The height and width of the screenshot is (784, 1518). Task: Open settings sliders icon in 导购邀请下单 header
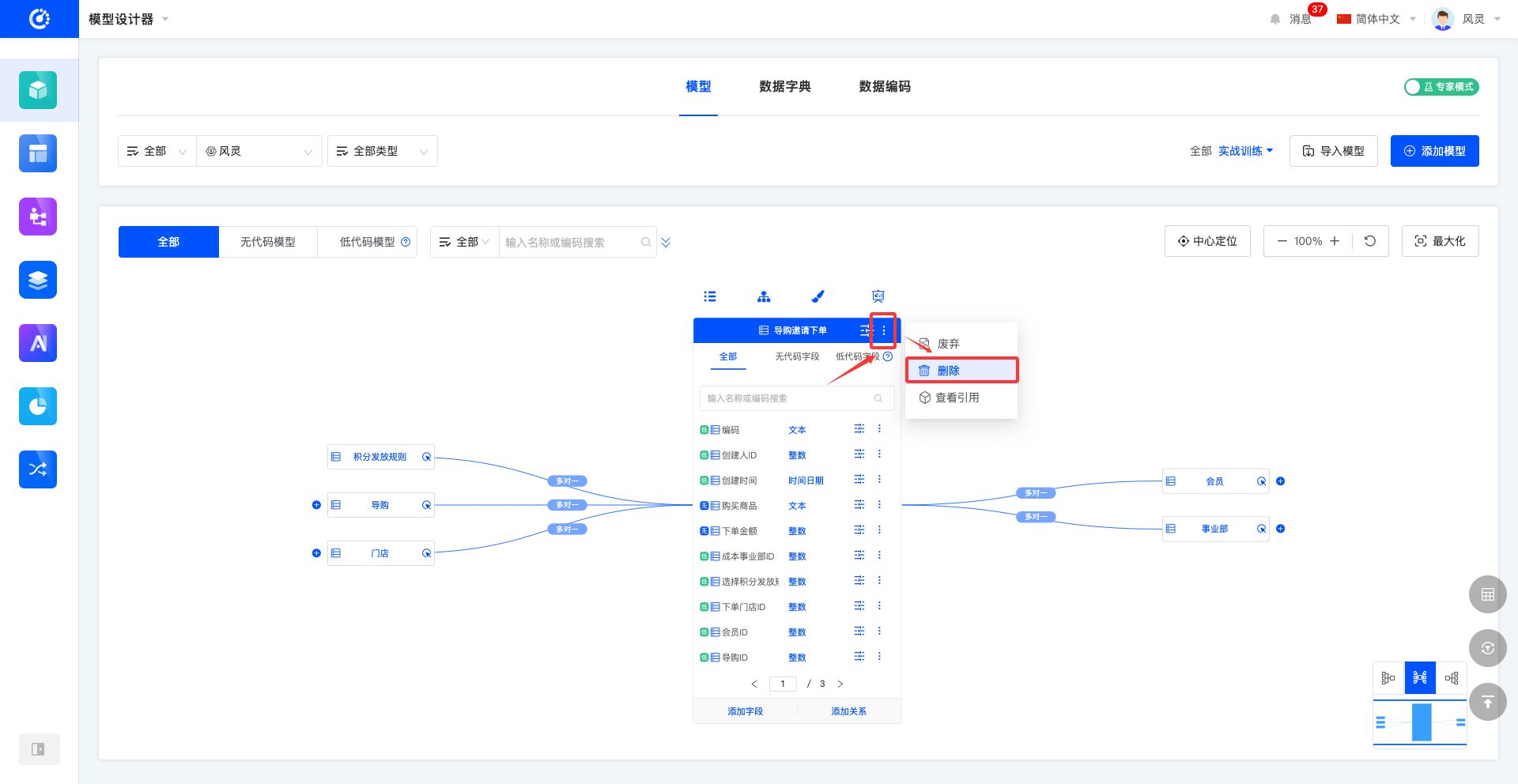coord(865,330)
